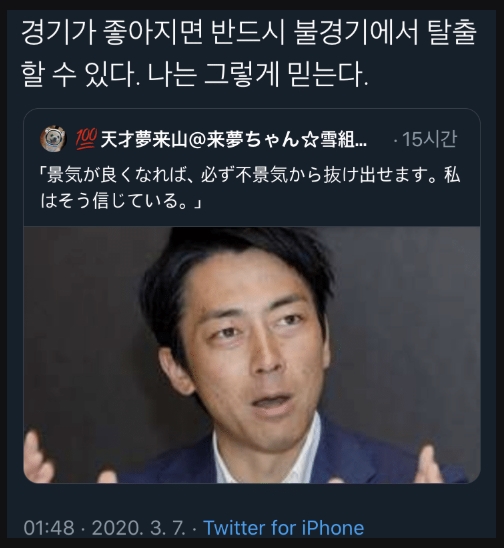Click the @ symbol within quoted display name
The height and width of the screenshot is (548, 504).
tap(197, 139)
